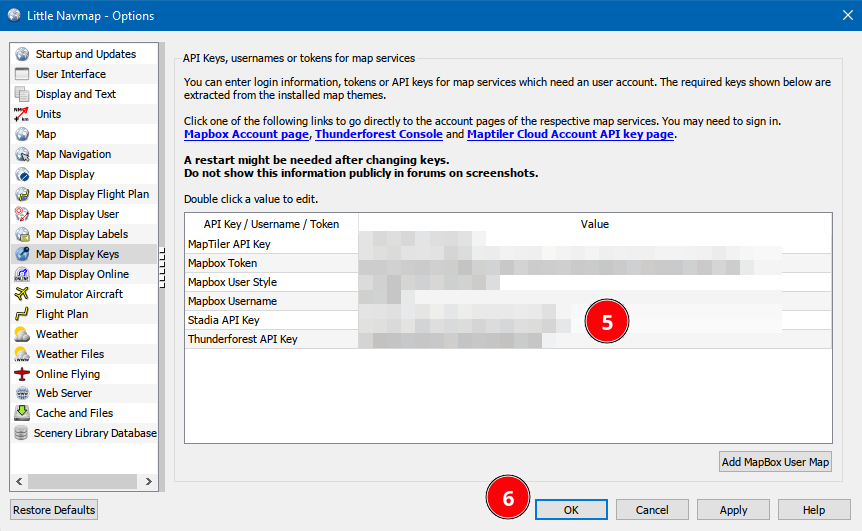862x531 pixels.
Task: Open Scenery Library Database settings
Action: point(95,433)
